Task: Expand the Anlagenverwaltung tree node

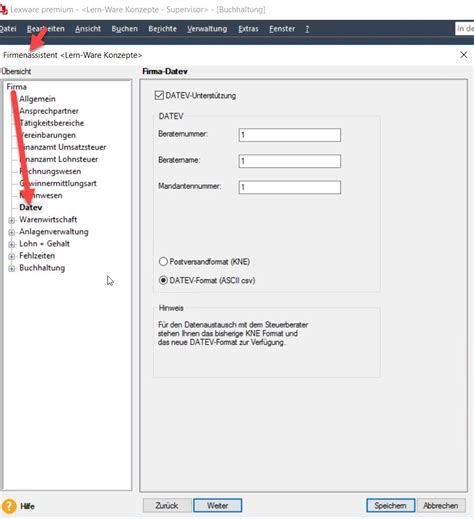Action: (11, 232)
